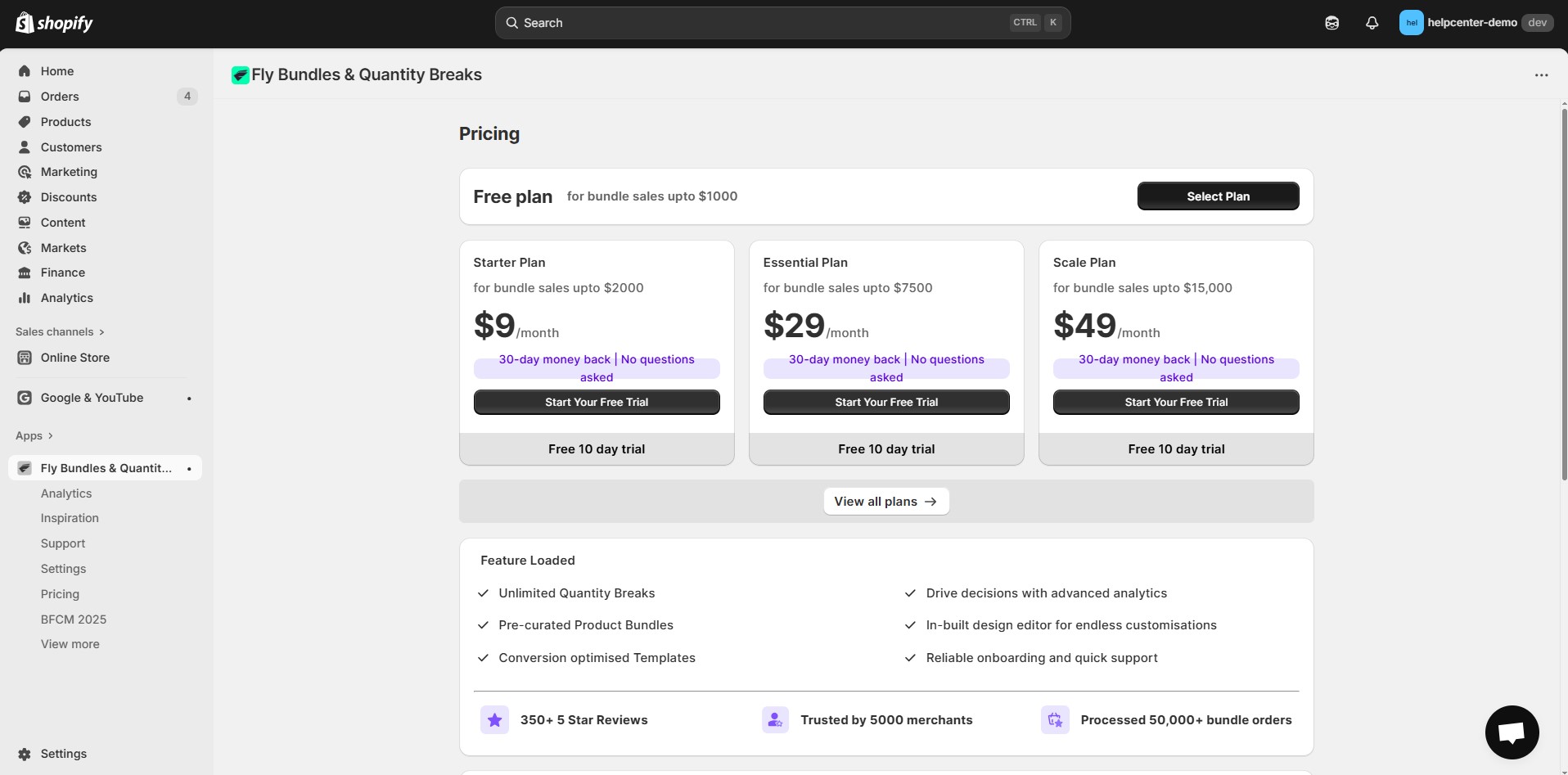This screenshot has width=1568, height=775.
Task: Go to Home in sidebar
Action: coord(57,71)
